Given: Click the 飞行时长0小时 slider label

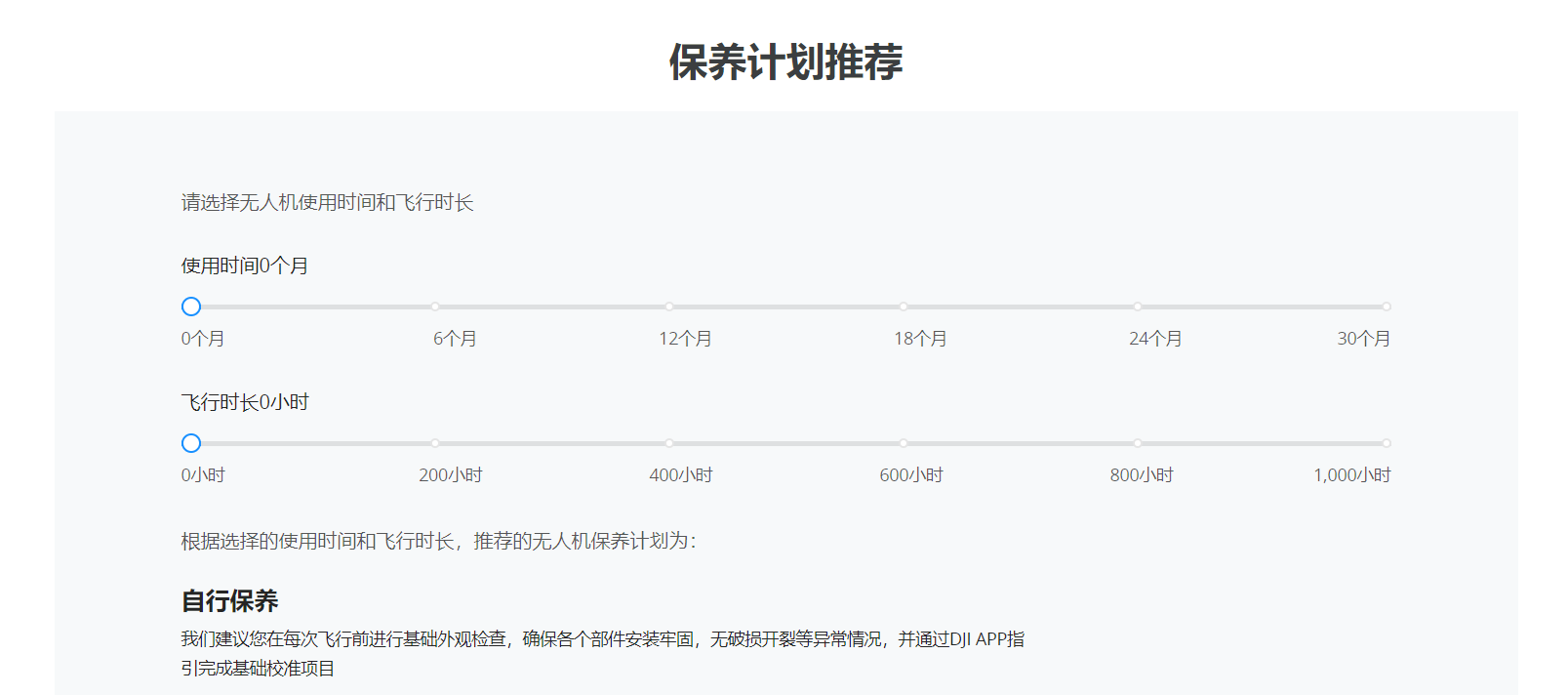Looking at the screenshot, I should (x=245, y=402).
